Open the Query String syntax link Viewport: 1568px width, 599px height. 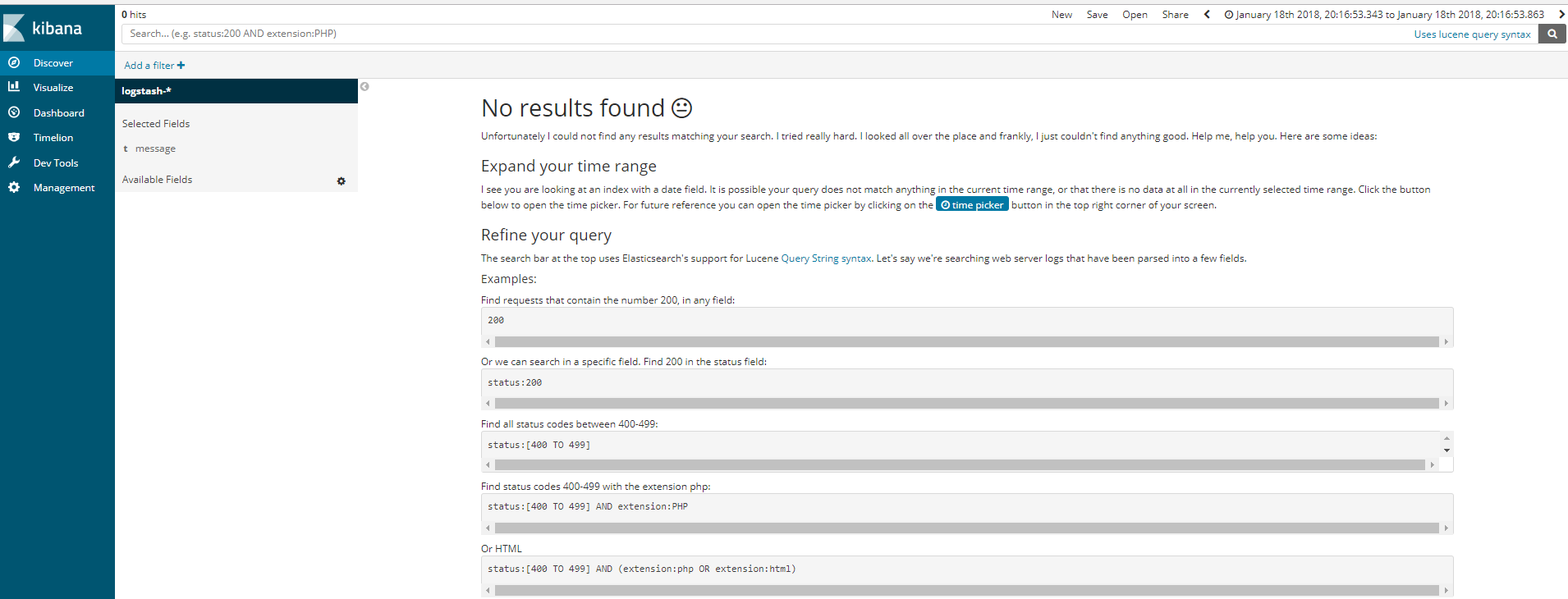(826, 258)
